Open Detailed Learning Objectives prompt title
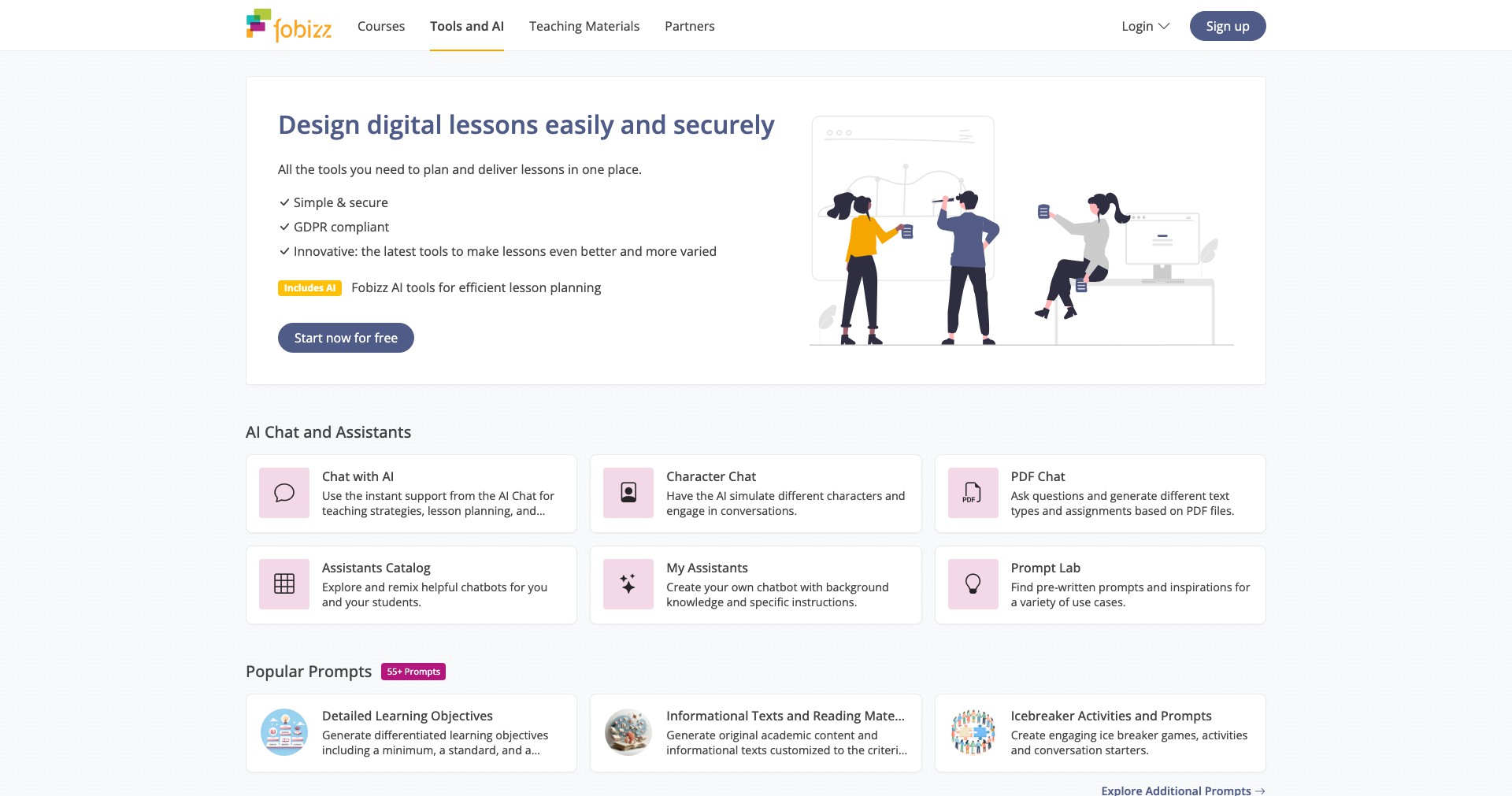 [407, 716]
